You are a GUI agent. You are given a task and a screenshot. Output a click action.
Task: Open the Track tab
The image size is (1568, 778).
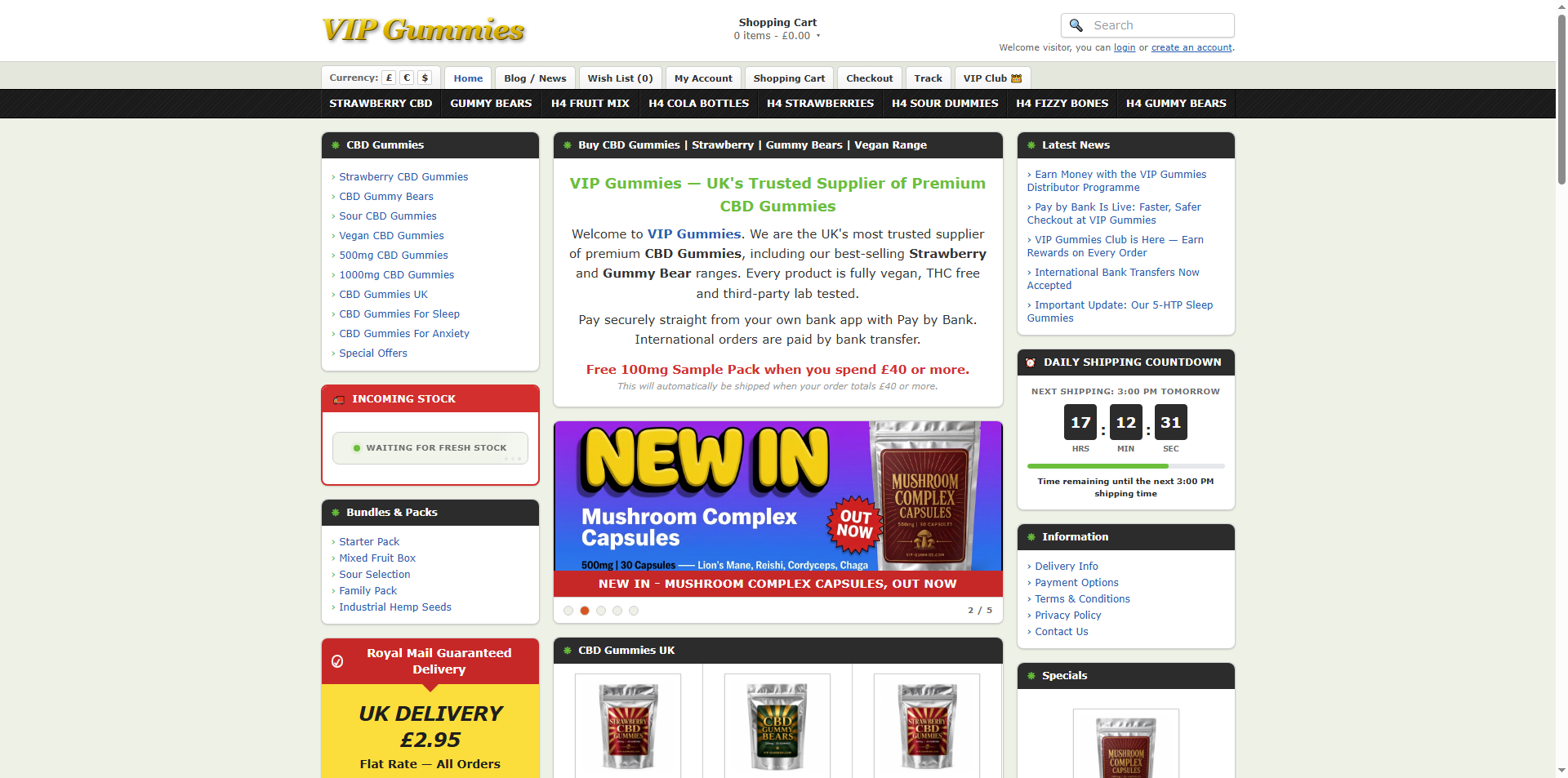tap(928, 78)
